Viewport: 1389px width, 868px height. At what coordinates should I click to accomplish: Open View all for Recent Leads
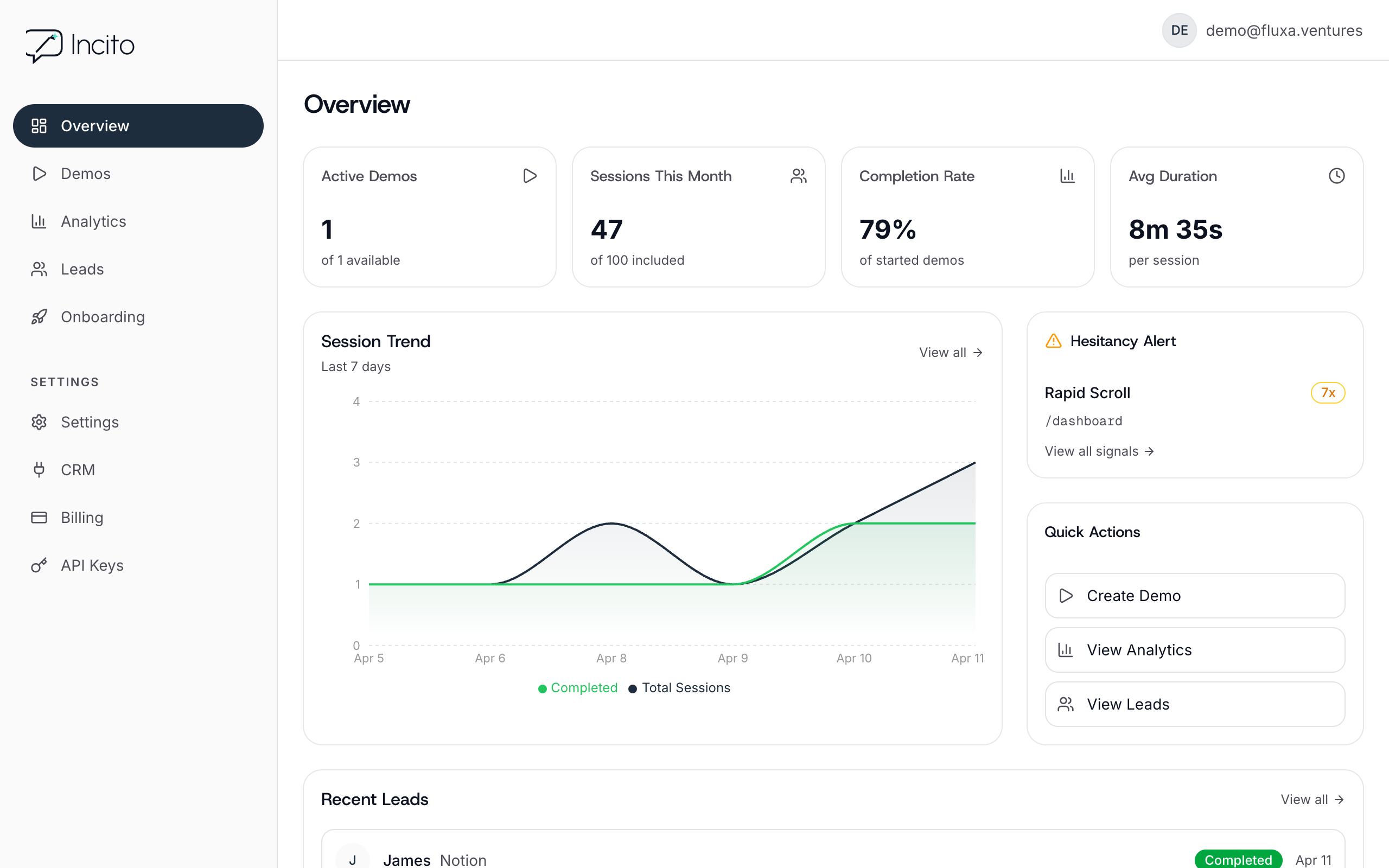point(1312,799)
